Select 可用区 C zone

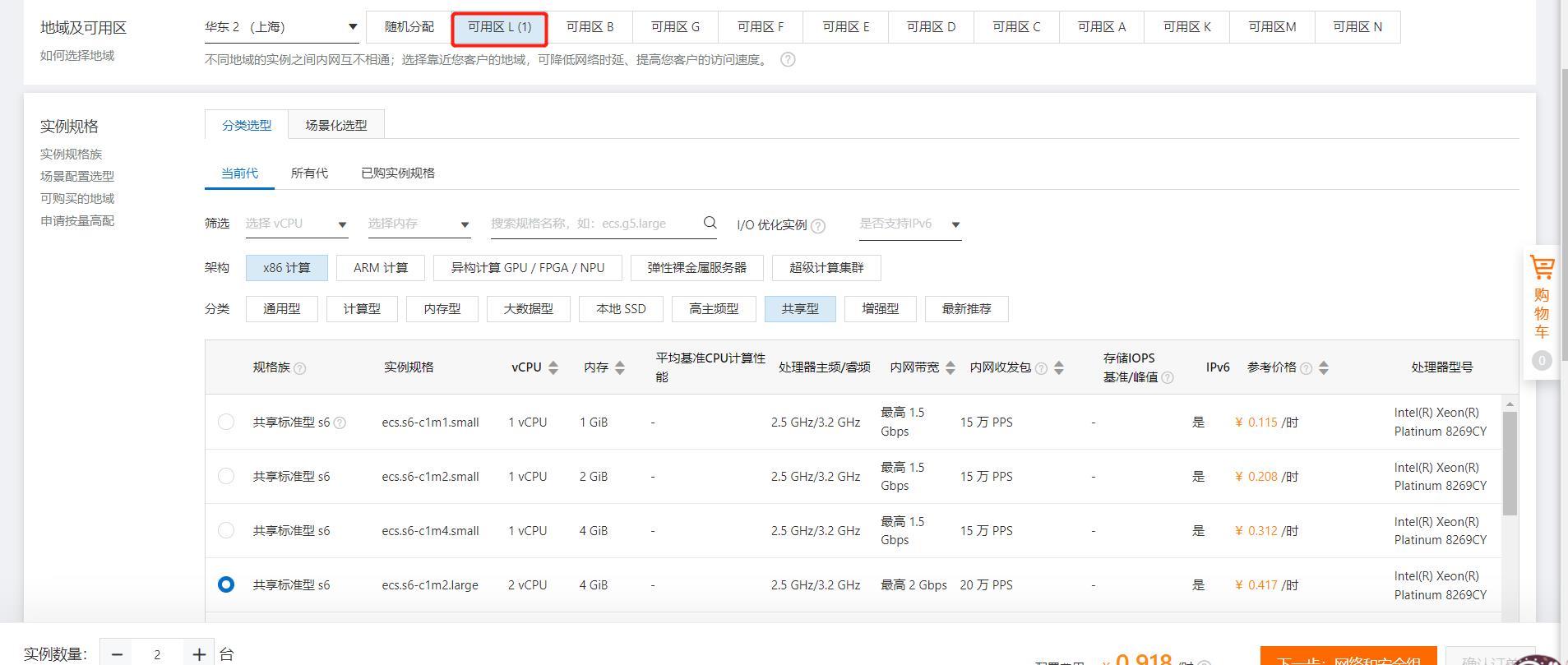[1017, 27]
